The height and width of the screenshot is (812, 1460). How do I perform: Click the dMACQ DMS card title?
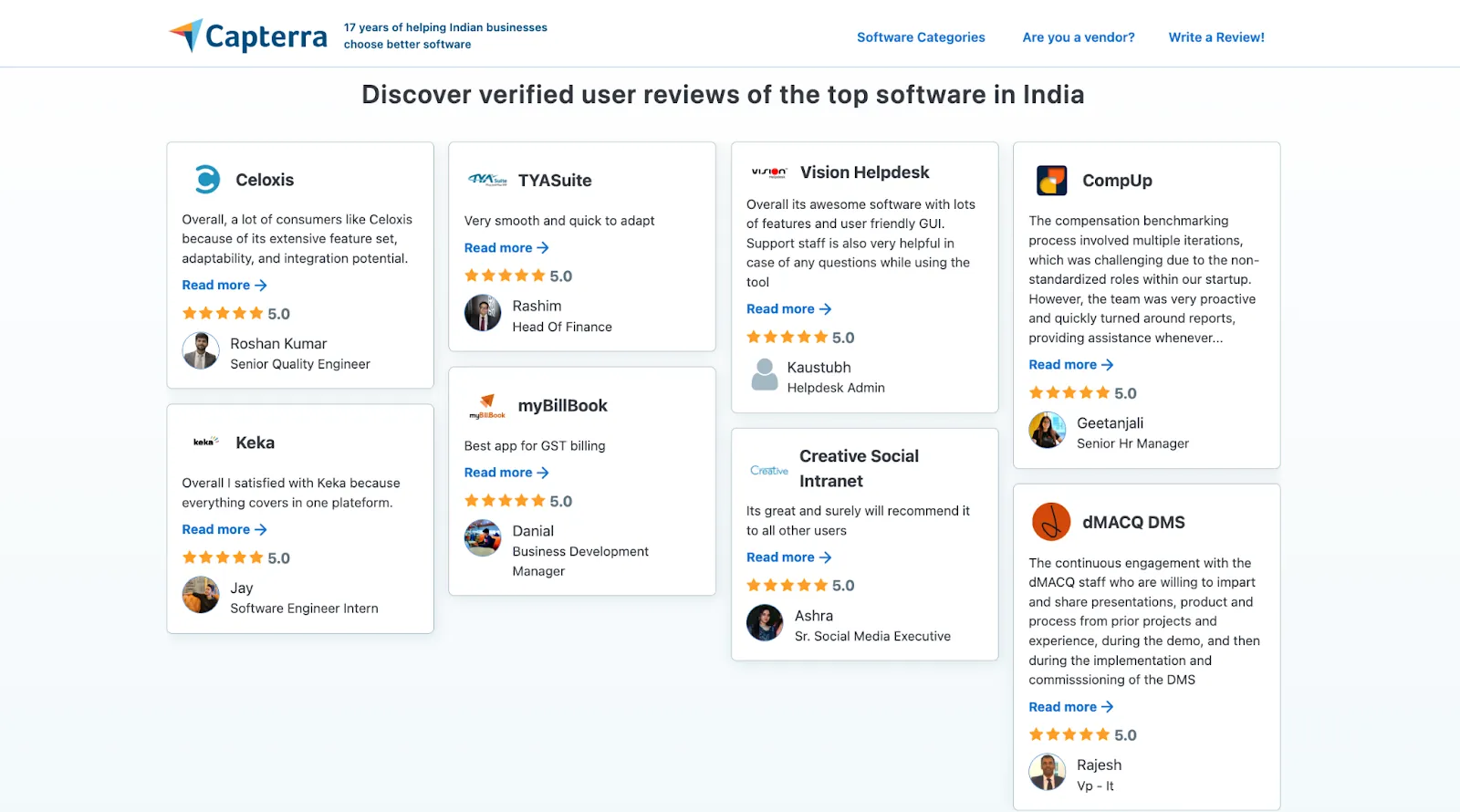pyautogui.click(x=1133, y=522)
